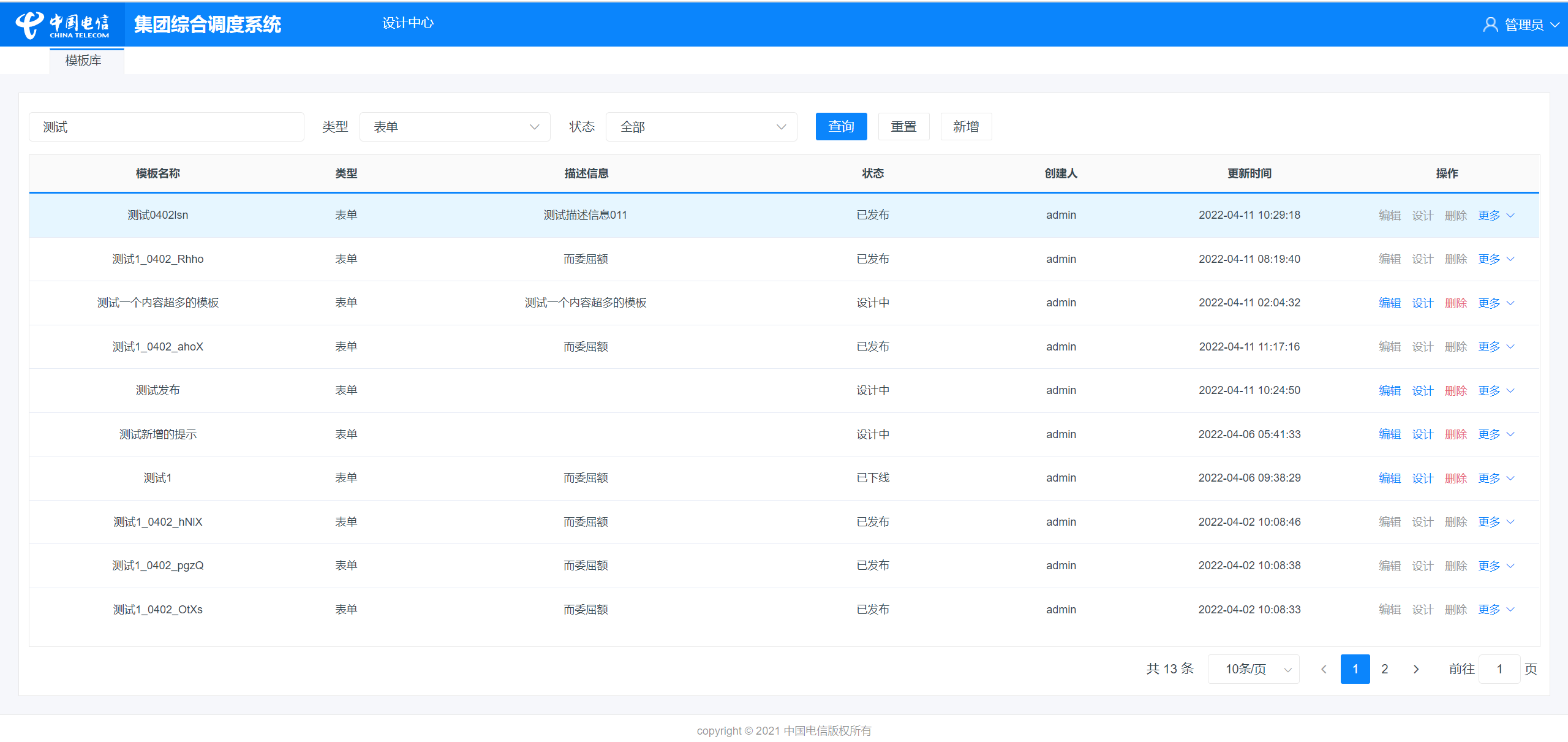The height and width of the screenshot is (742, 1568).
Task: Open the 状态 dropdown showing 全部
Action: tap(701, 127)
